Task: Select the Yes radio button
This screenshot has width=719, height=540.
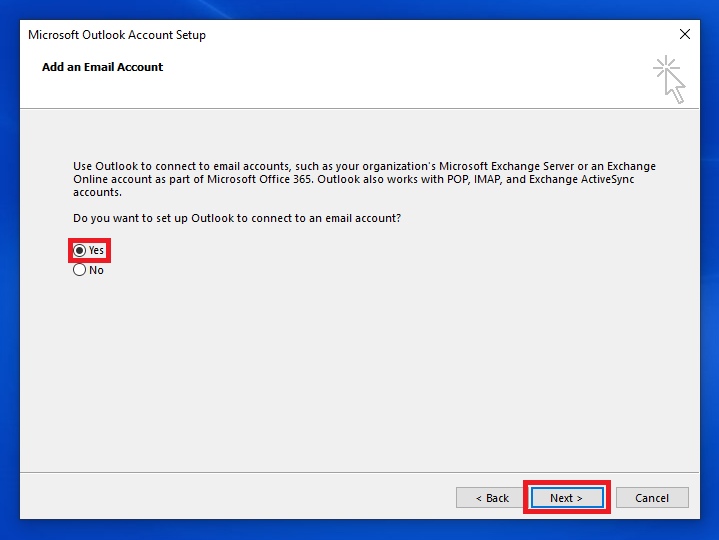Action: [80, 250]
